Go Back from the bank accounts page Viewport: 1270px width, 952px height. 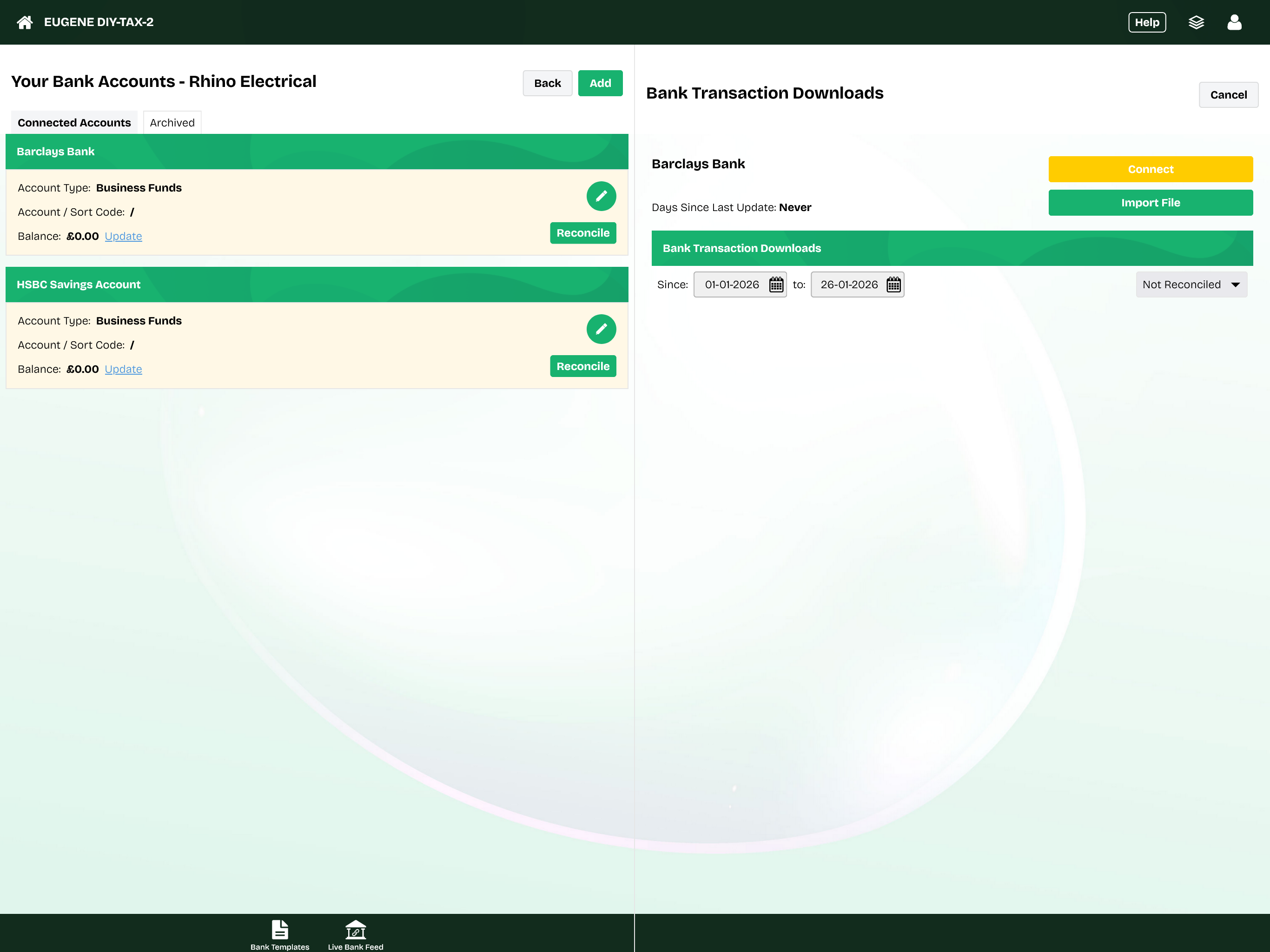[547, 83]
